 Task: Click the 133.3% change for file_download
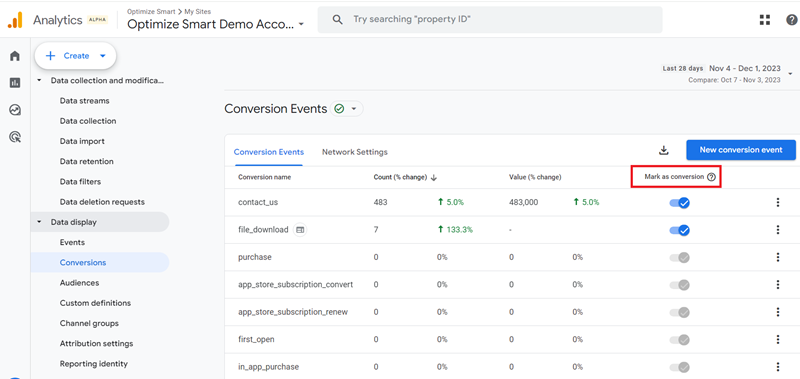455,230
